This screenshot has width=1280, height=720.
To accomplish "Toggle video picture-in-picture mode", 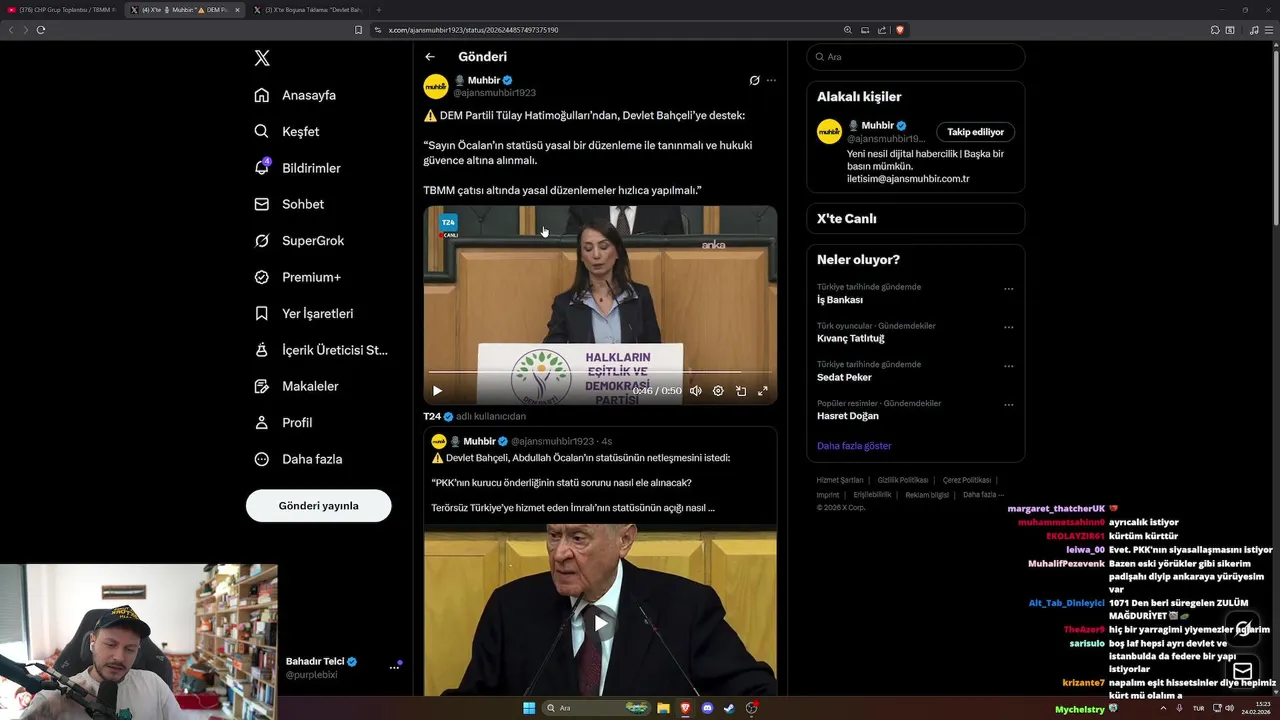I will tap(741, 391).
